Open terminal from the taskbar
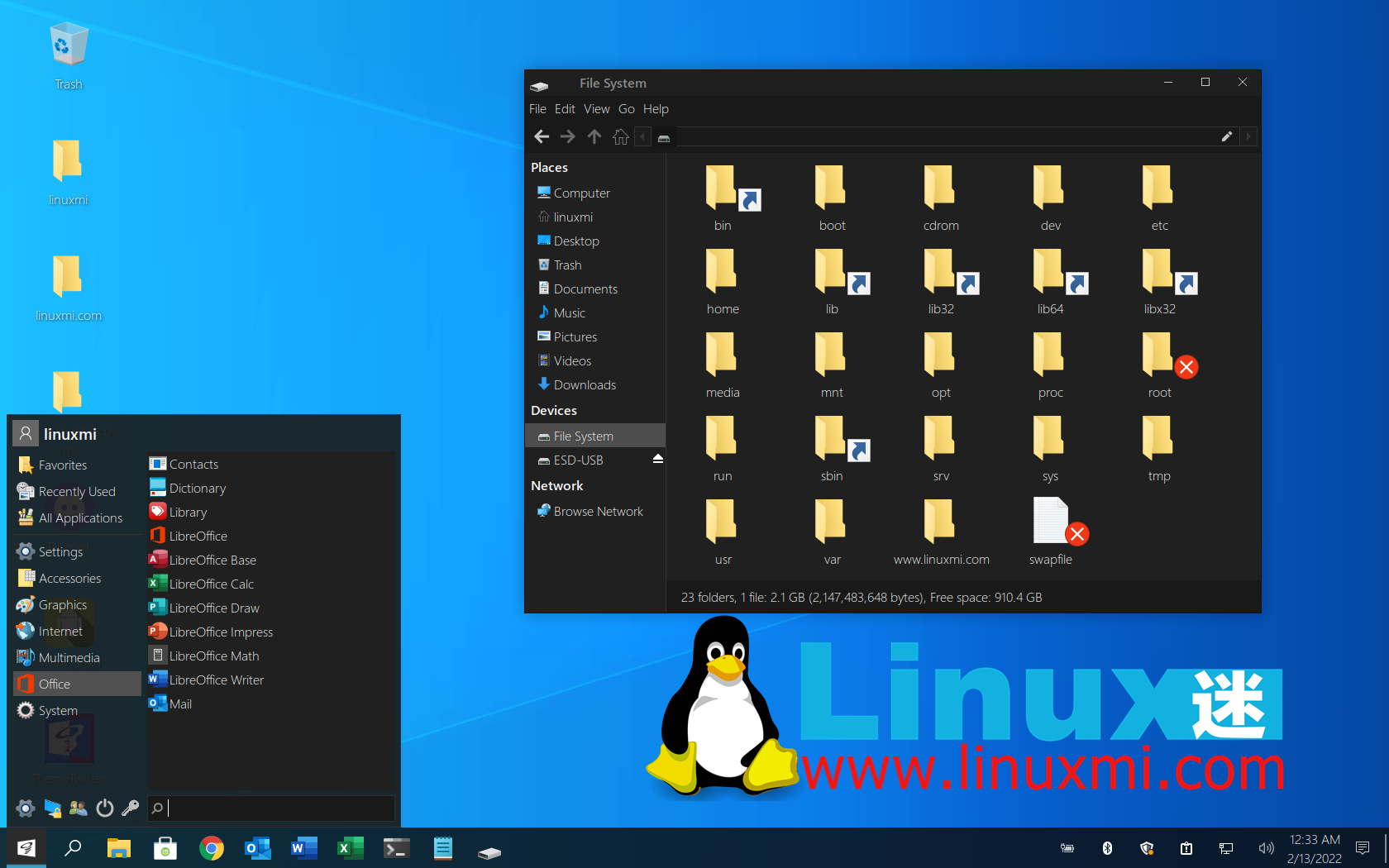This screenshot has width=1389, height=868. [397, 848]
